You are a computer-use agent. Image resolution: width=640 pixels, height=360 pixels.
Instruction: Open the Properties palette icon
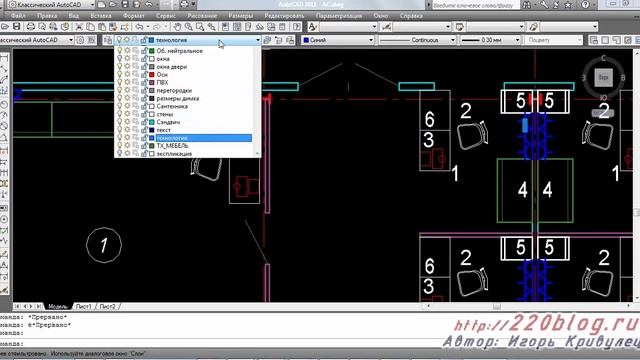pos(225,27)
